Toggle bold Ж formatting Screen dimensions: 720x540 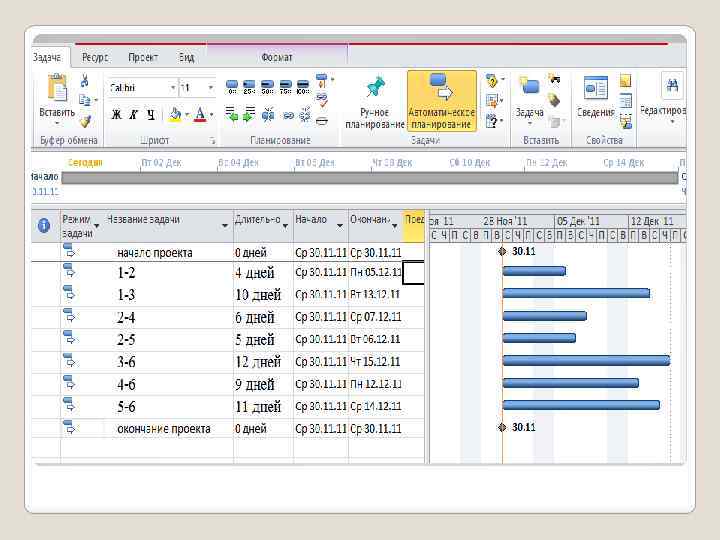coord(116,115)
